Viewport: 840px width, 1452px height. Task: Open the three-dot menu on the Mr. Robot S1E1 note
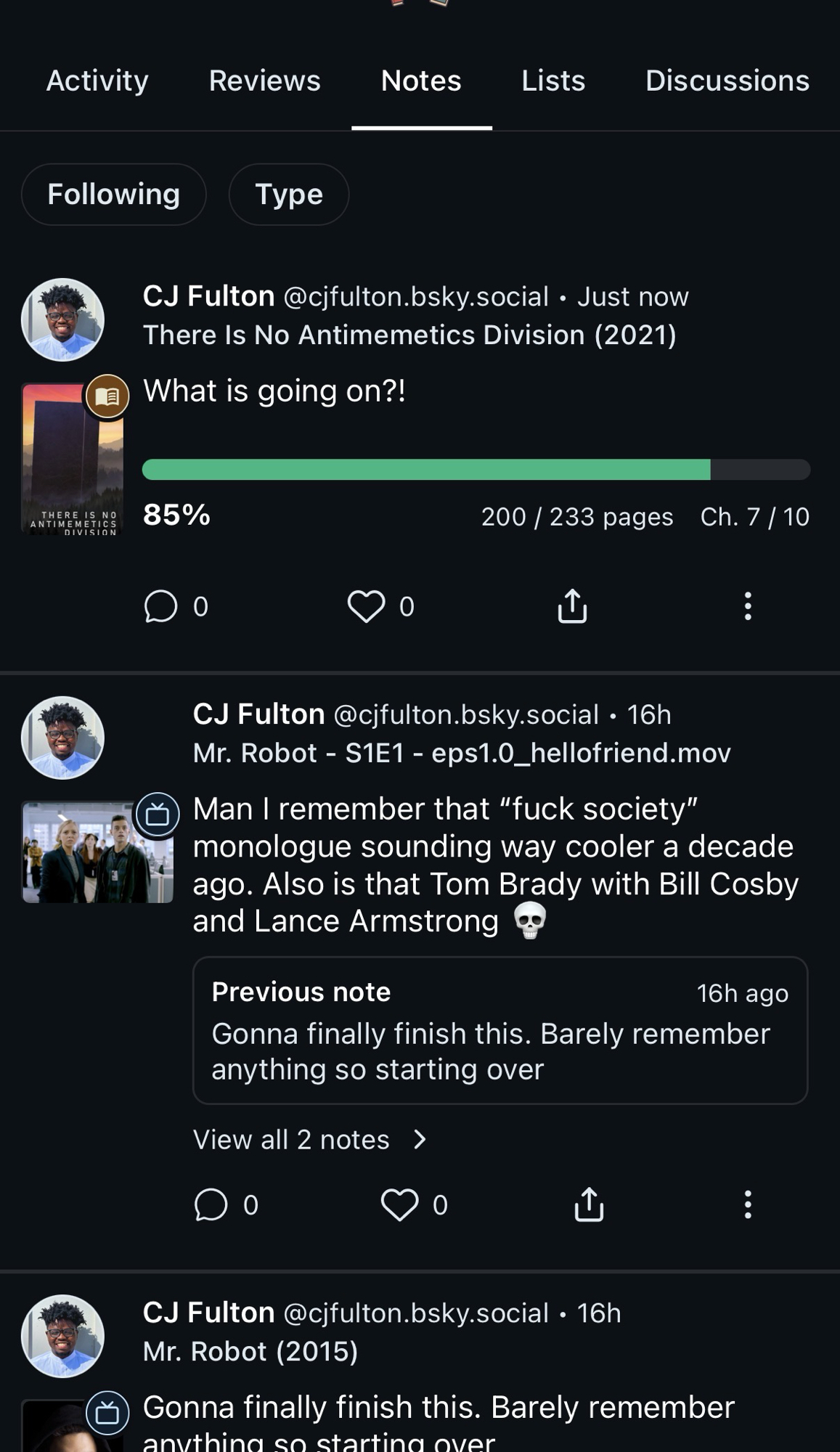[747, 1205]
